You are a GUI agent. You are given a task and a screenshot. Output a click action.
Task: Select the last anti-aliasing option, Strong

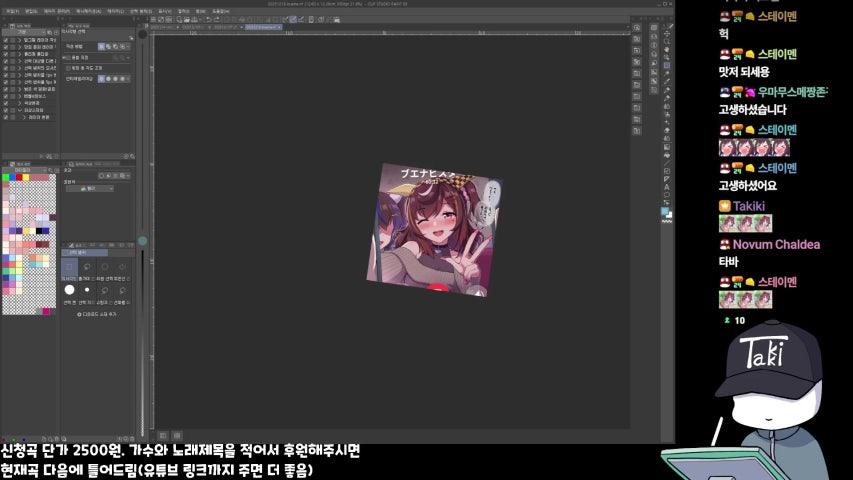122,79
